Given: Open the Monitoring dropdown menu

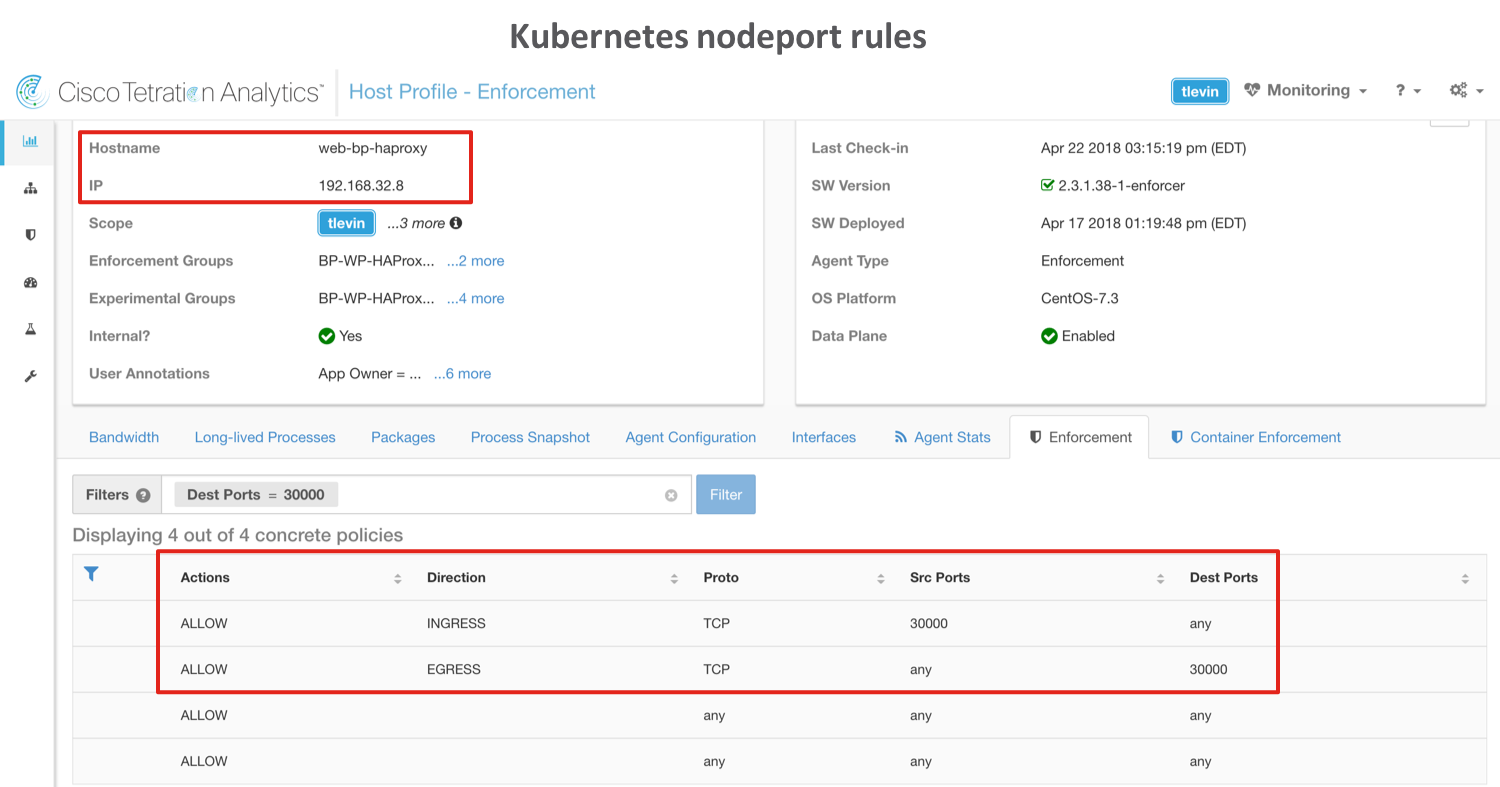Looking at the screenshot, I should tap(1305, 91).
